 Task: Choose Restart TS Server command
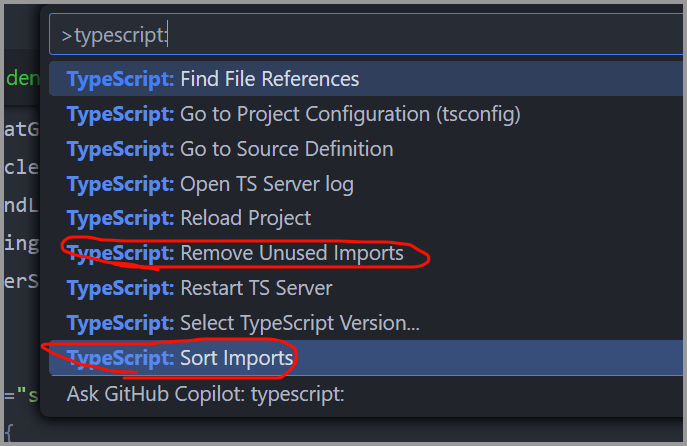tap(365, 288)
